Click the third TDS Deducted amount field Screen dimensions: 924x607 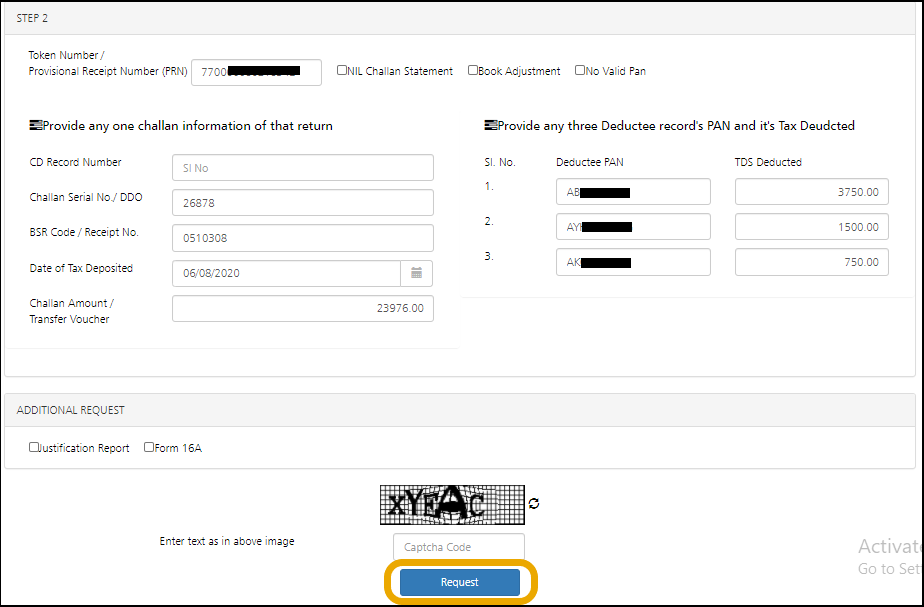pyautogui.click(x=810, y=261)
